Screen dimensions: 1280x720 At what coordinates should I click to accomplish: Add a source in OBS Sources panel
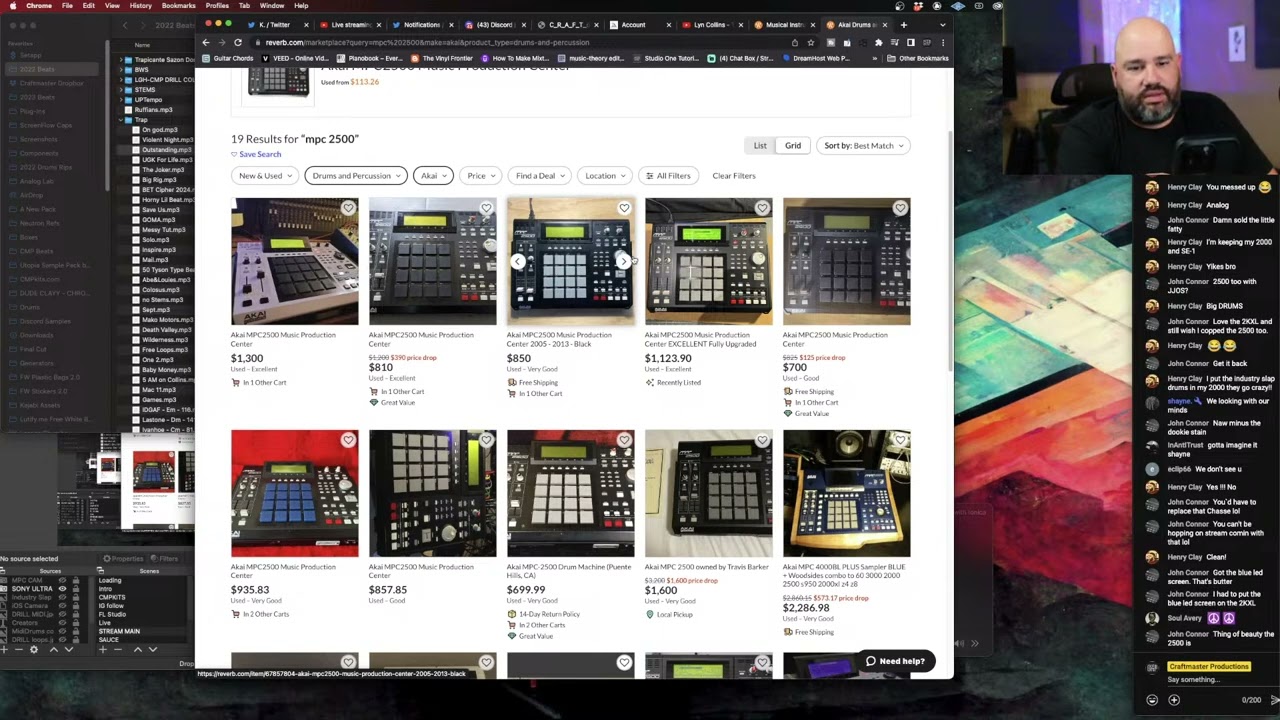point(5,649)
